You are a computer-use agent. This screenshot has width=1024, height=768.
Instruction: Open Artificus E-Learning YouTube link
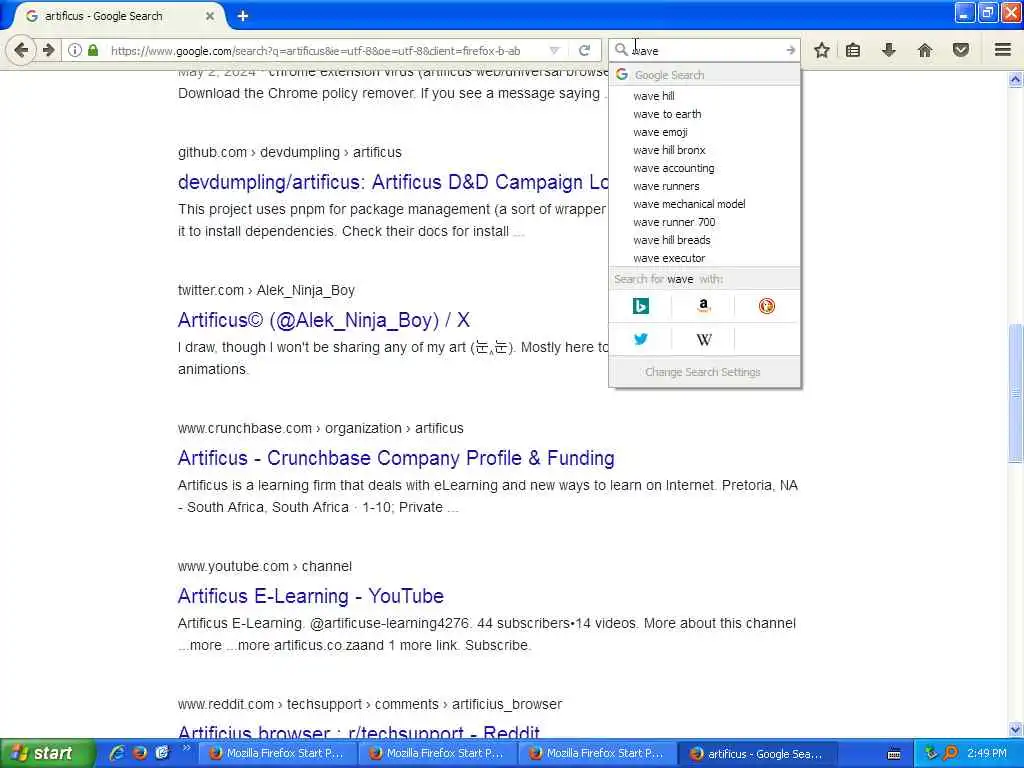tap(311, 596)
